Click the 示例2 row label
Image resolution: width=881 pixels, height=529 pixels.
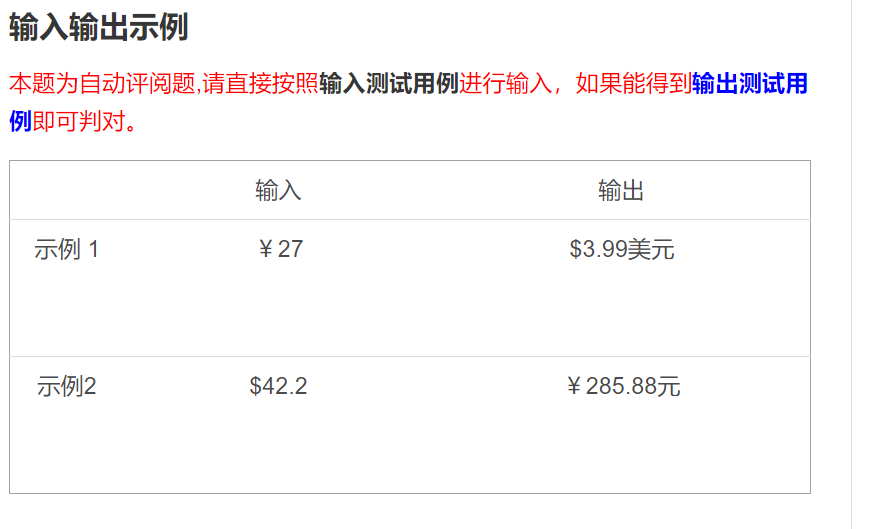[66, 386]
